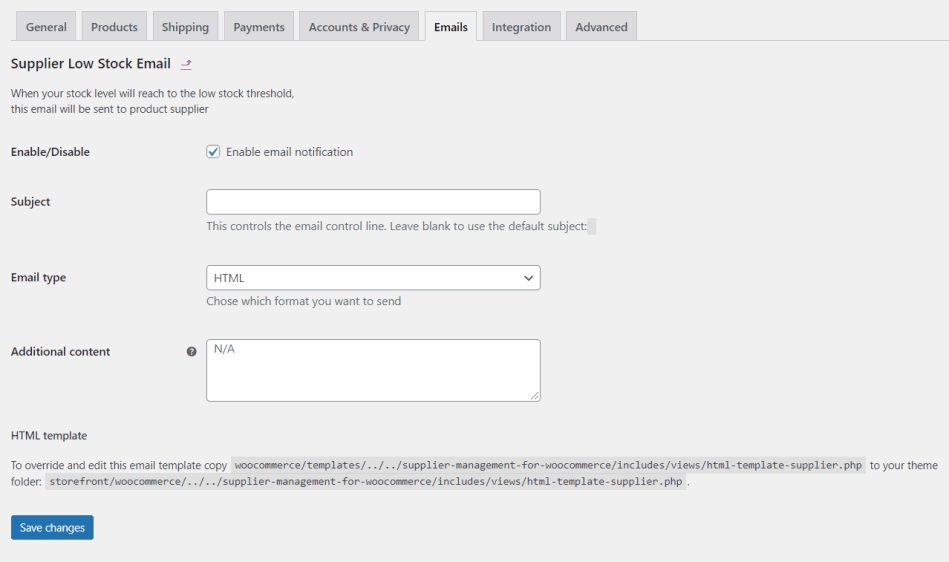
Task: Toggle the Enable email notification checkbox
Action: pyautogui.click(x=213, y=152)
